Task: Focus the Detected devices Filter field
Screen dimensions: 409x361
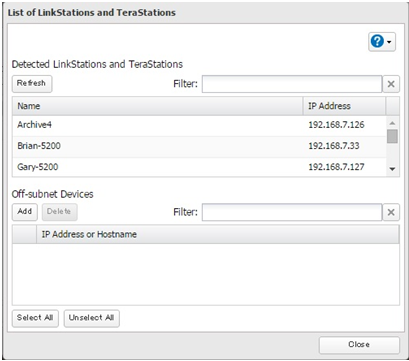Action: click(x=292, y=84)
